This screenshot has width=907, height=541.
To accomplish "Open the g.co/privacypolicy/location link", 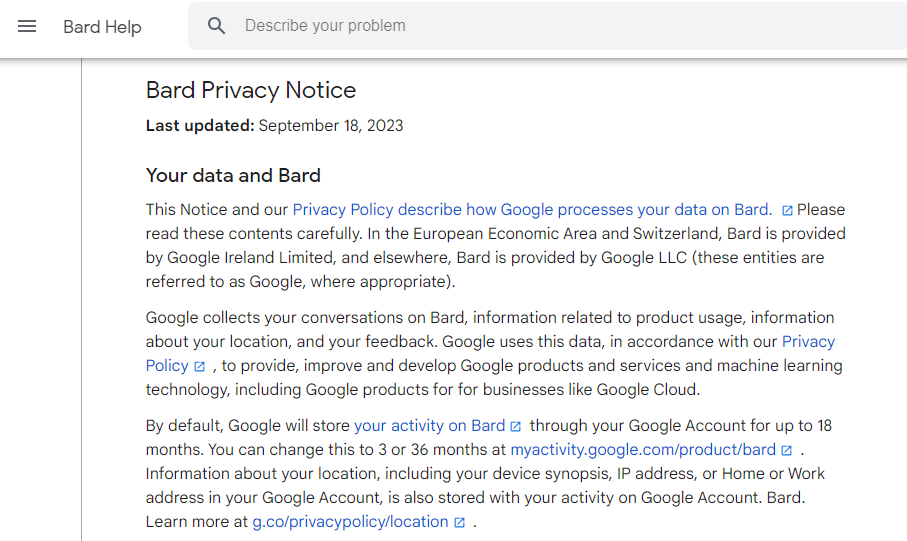I will (x=351, y=522).
